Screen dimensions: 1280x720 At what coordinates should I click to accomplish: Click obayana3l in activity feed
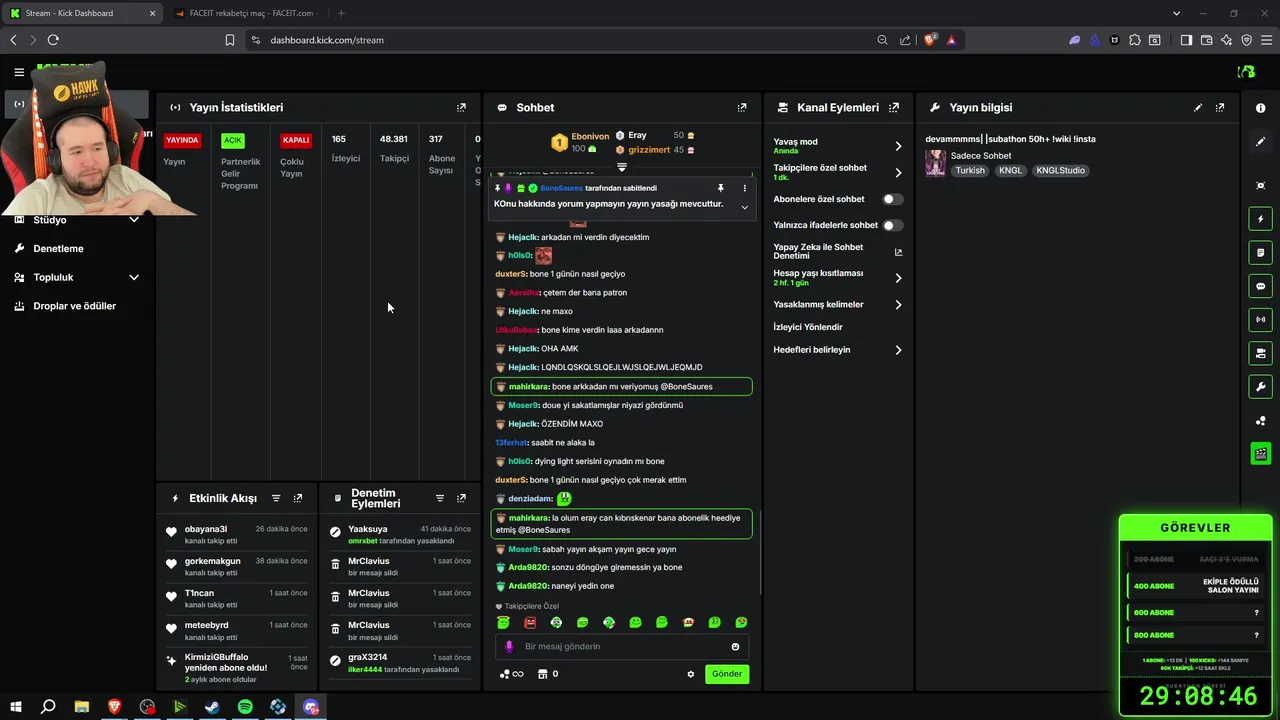tap(206, 529)
